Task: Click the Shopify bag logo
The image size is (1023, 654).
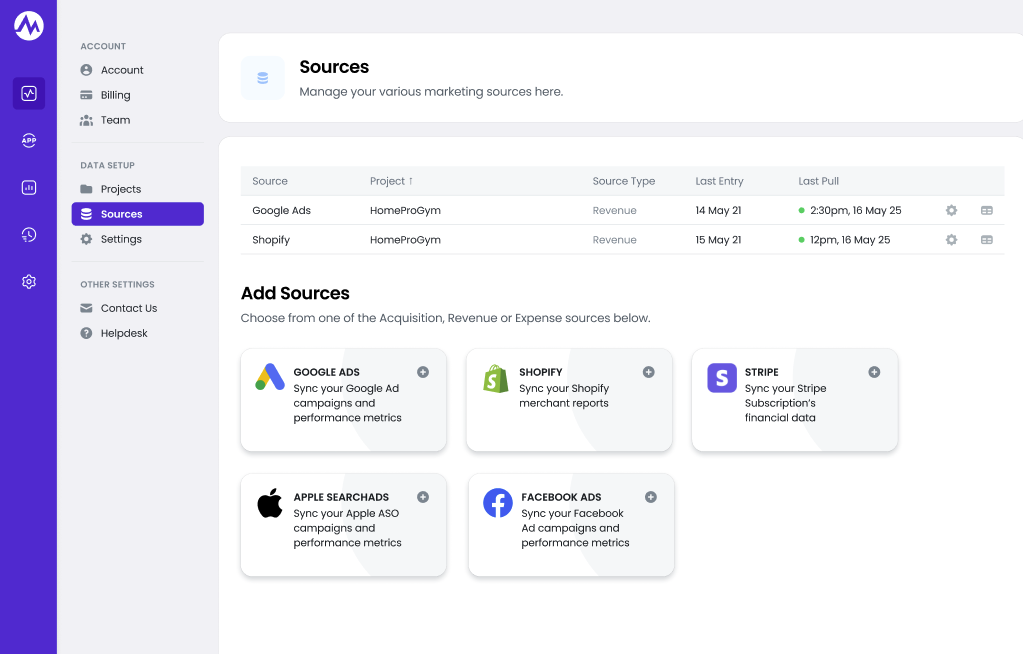Action: coord(495,379)
